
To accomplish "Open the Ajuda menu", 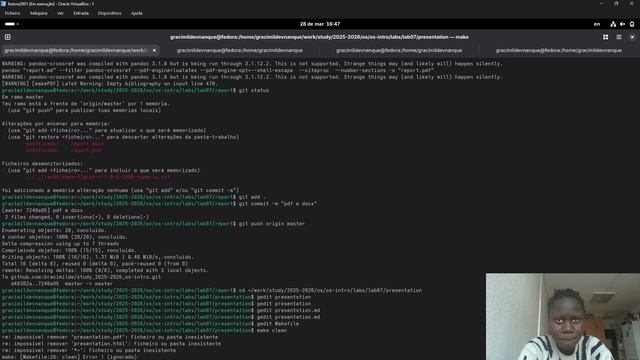I will click(x=137, y=13).
